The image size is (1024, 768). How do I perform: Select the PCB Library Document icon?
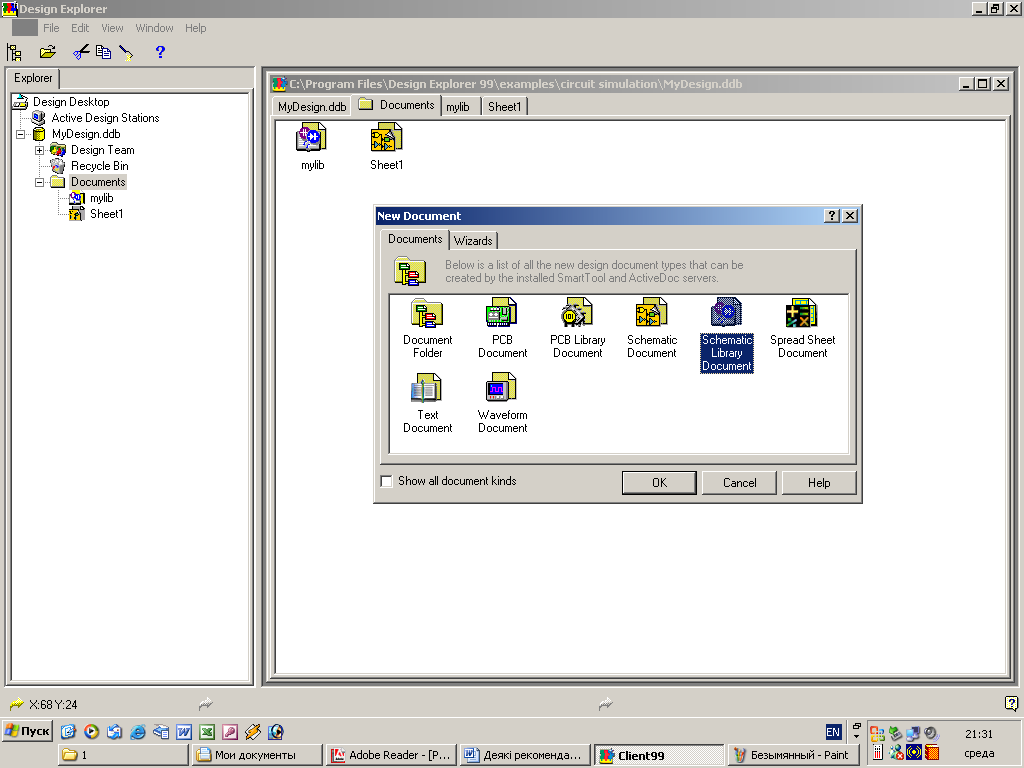[577, 314]
